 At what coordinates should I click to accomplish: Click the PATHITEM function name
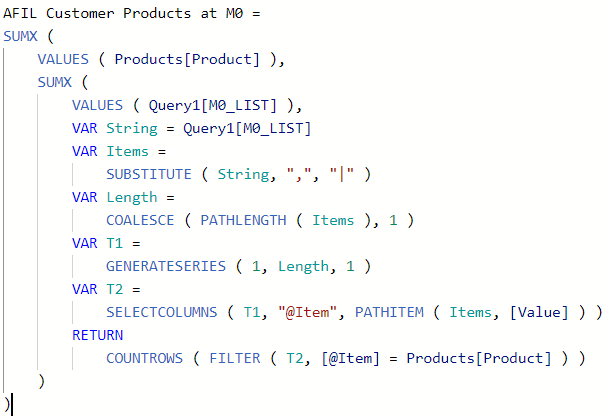pyautogui.click(x=389, y=313)
